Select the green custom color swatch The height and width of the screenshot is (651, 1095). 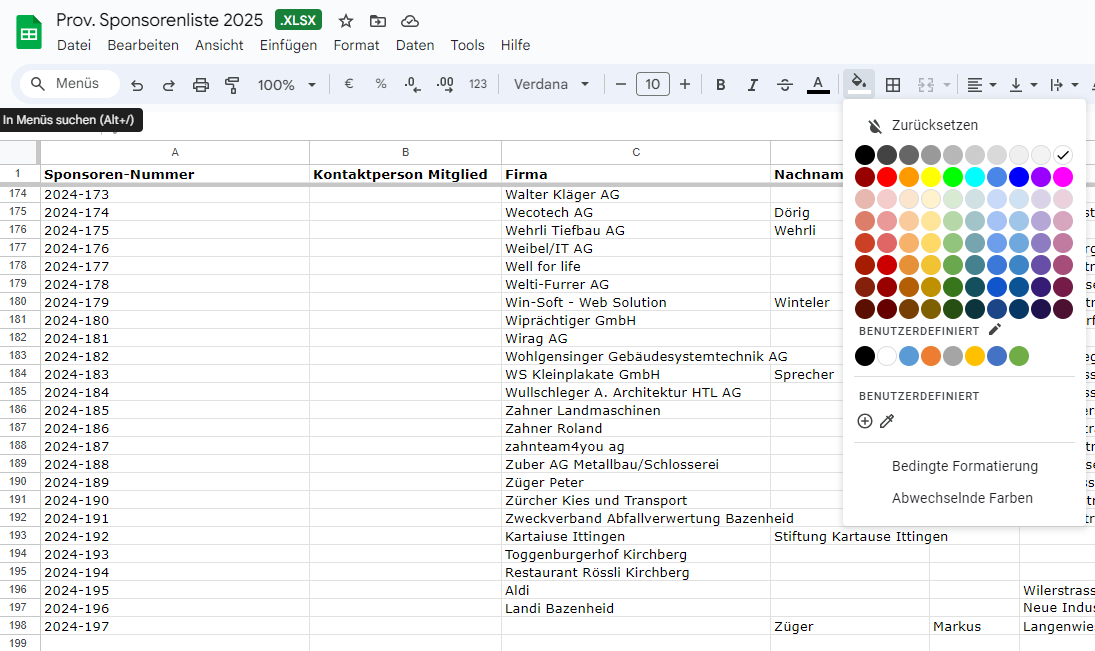pos(1019,356)
